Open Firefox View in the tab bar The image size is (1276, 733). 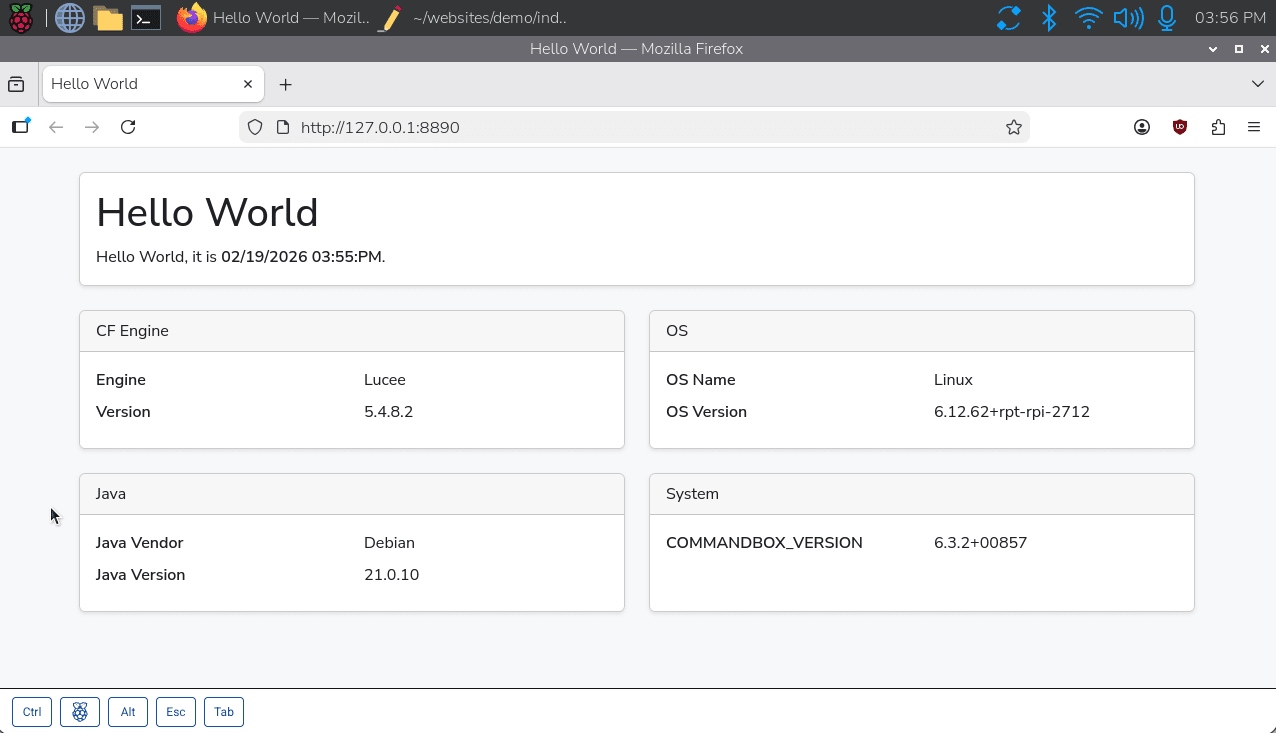click(16, 84)
